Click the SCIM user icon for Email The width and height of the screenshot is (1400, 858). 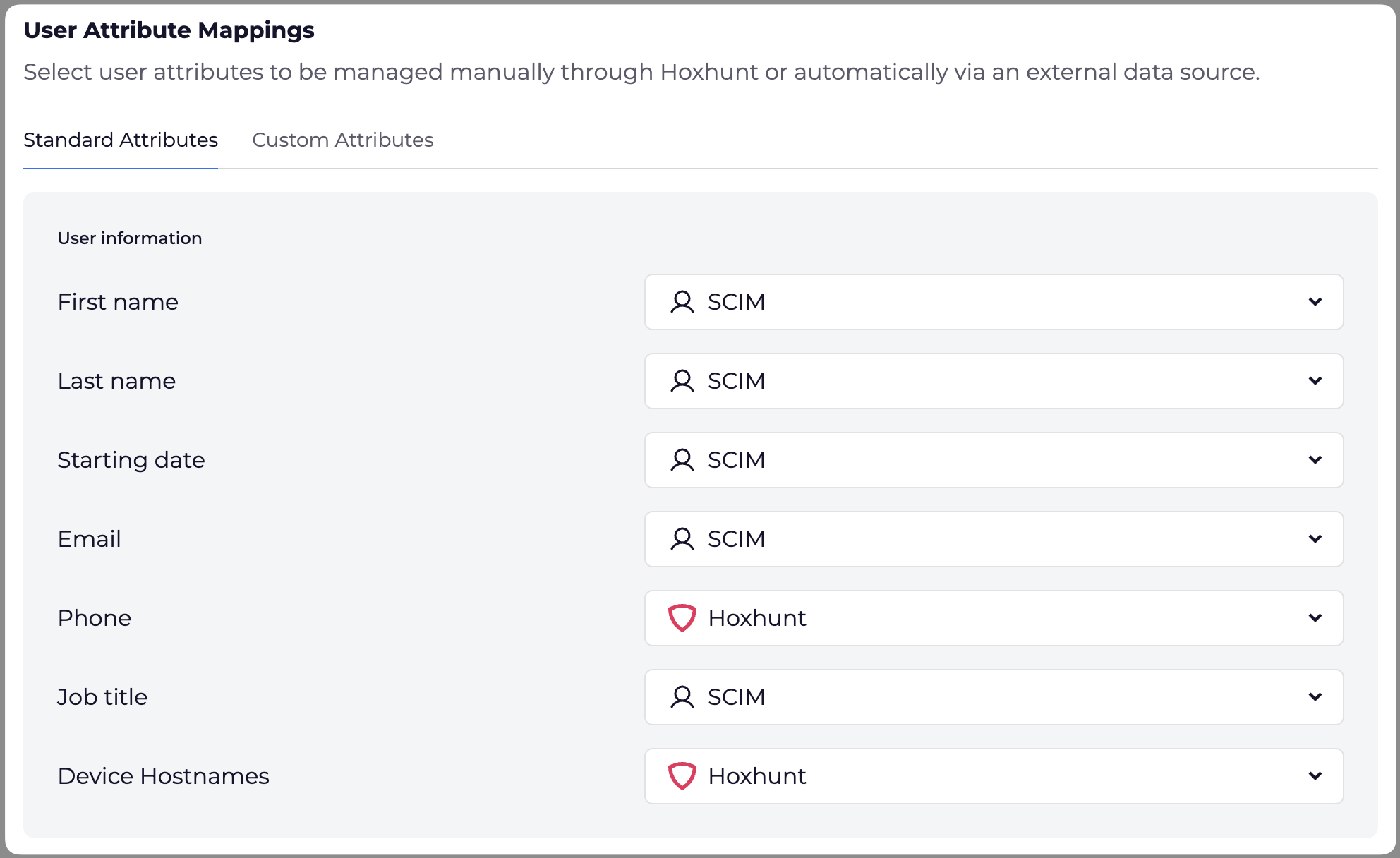[x=682, y=539]
